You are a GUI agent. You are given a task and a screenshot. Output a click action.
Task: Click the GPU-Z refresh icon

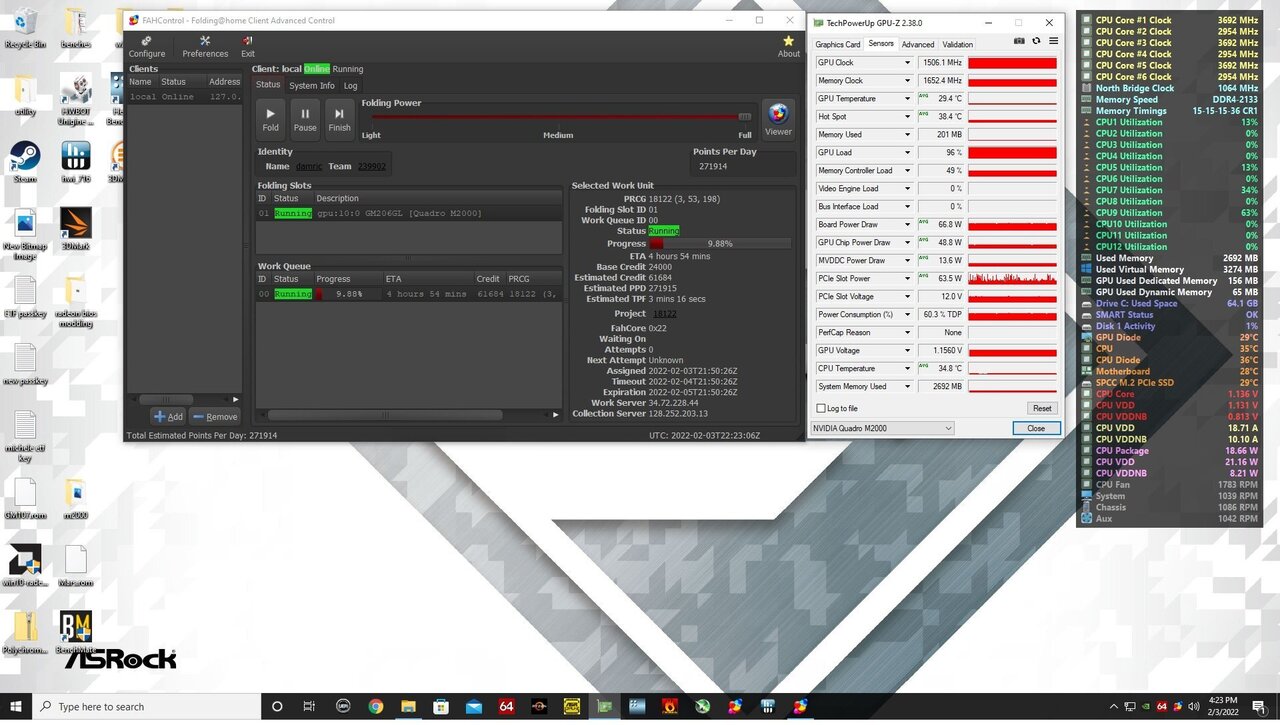pos(1036,42)
